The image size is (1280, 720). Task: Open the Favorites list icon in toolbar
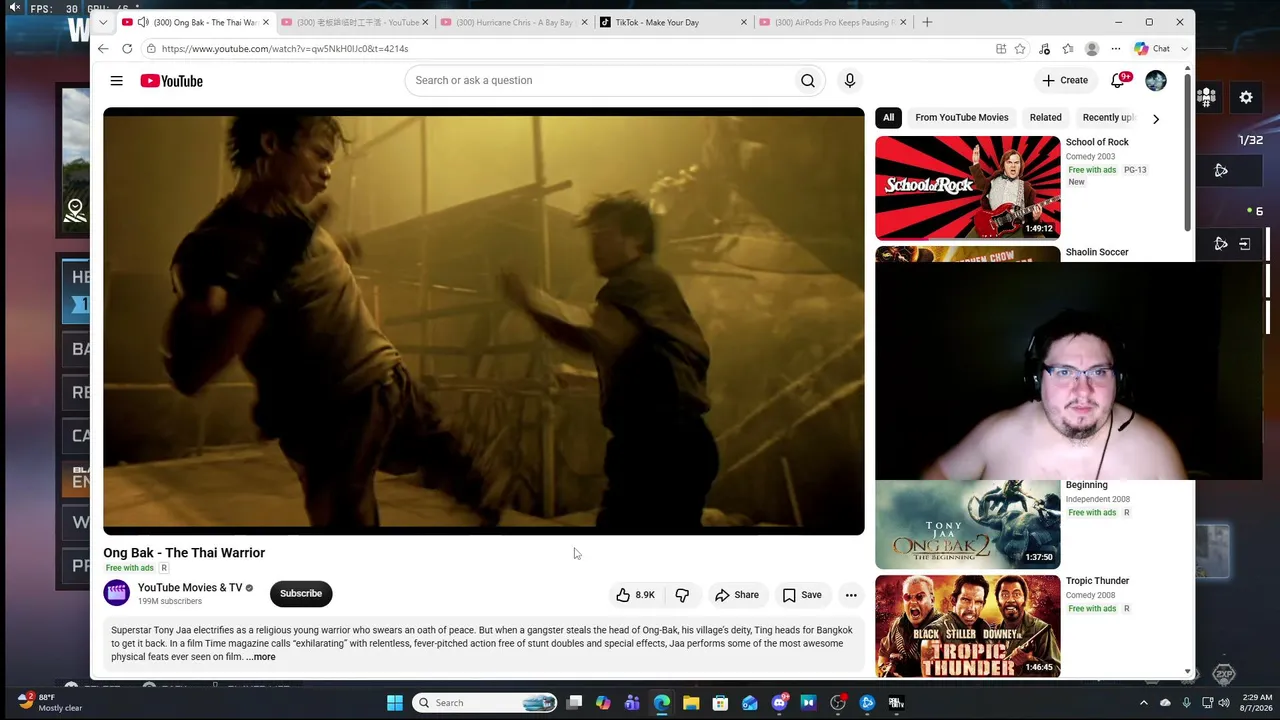tap(1067, 48)
